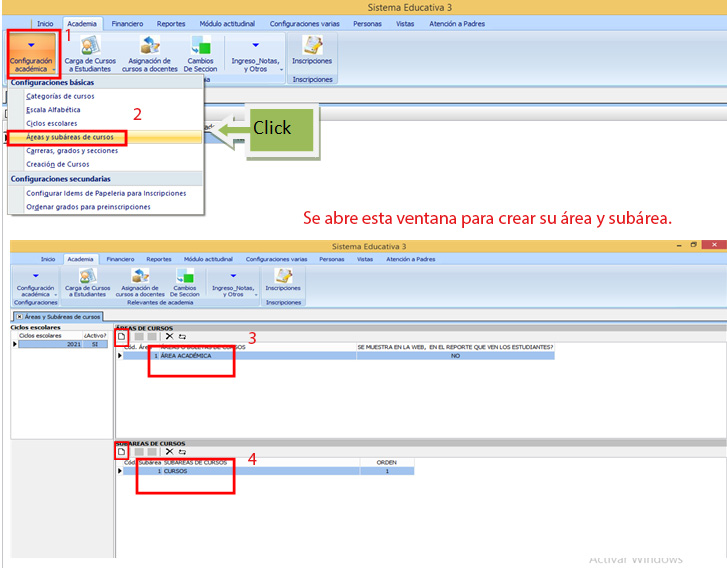Click Carga de Cursos a Estudiantes icon in upper ribbon

pos(90,53)
